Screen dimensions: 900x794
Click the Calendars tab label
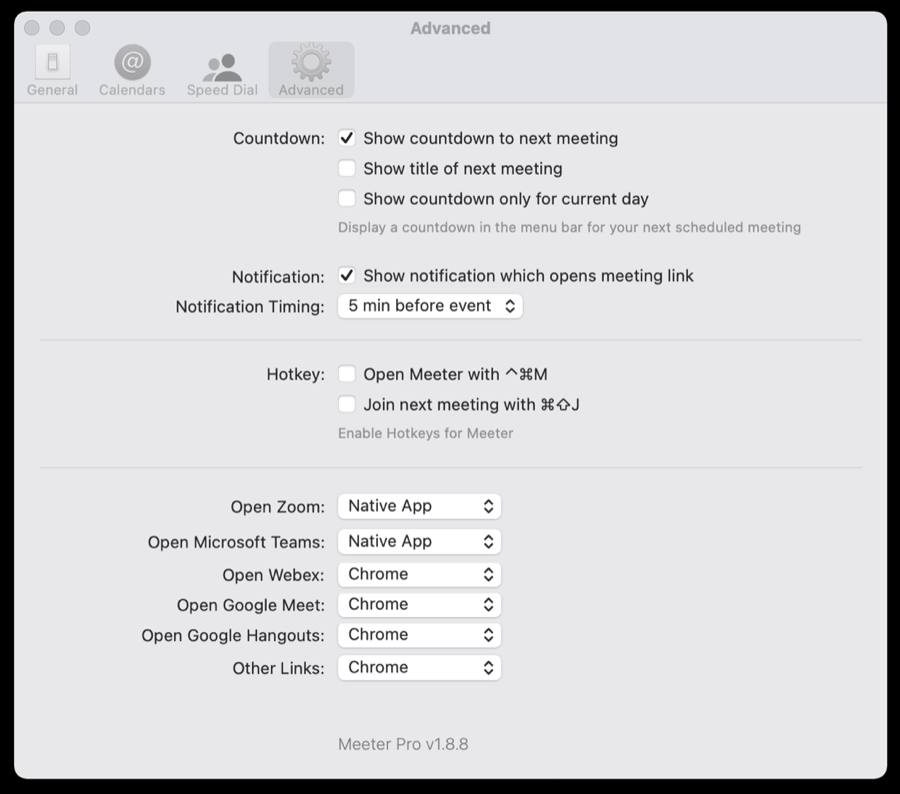pyautogui.click(x=132, y=90)
